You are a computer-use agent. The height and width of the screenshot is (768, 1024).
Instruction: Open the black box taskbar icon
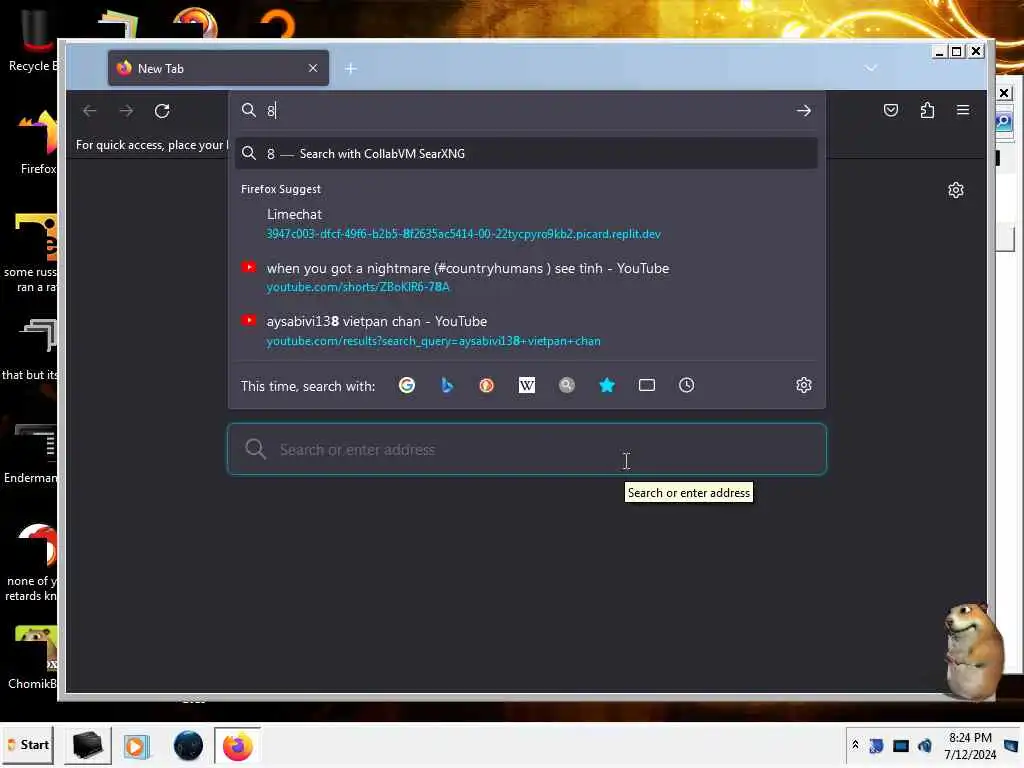coord(88,745)
